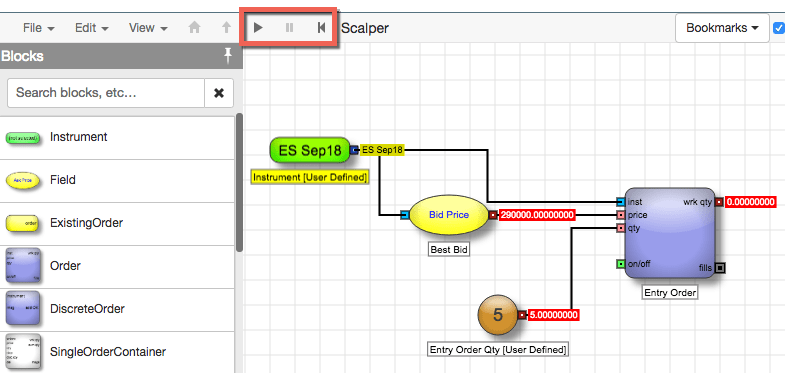
Task: Select the SingleOrderContainer block icon
Action: pyautogui.click(x=23, y=352)
